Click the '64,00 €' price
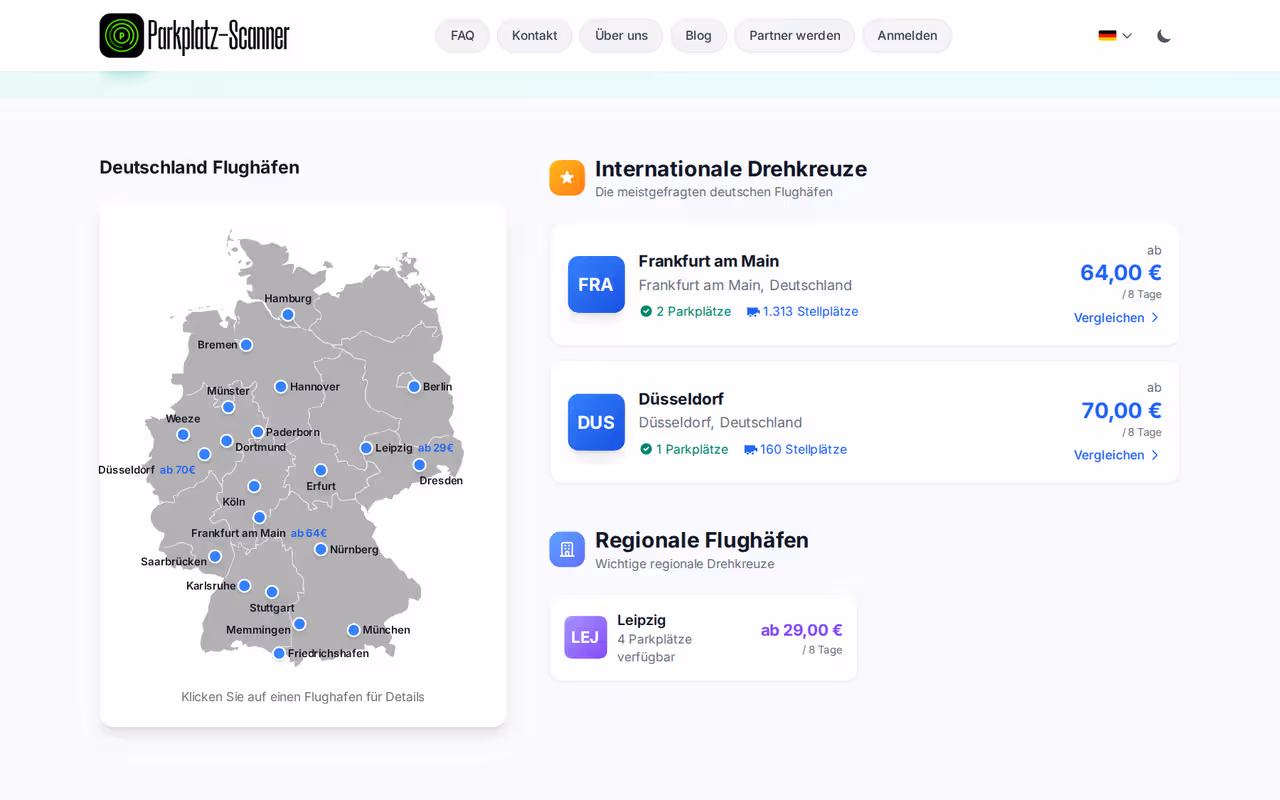1280x800 pixels. [1121, 272]
